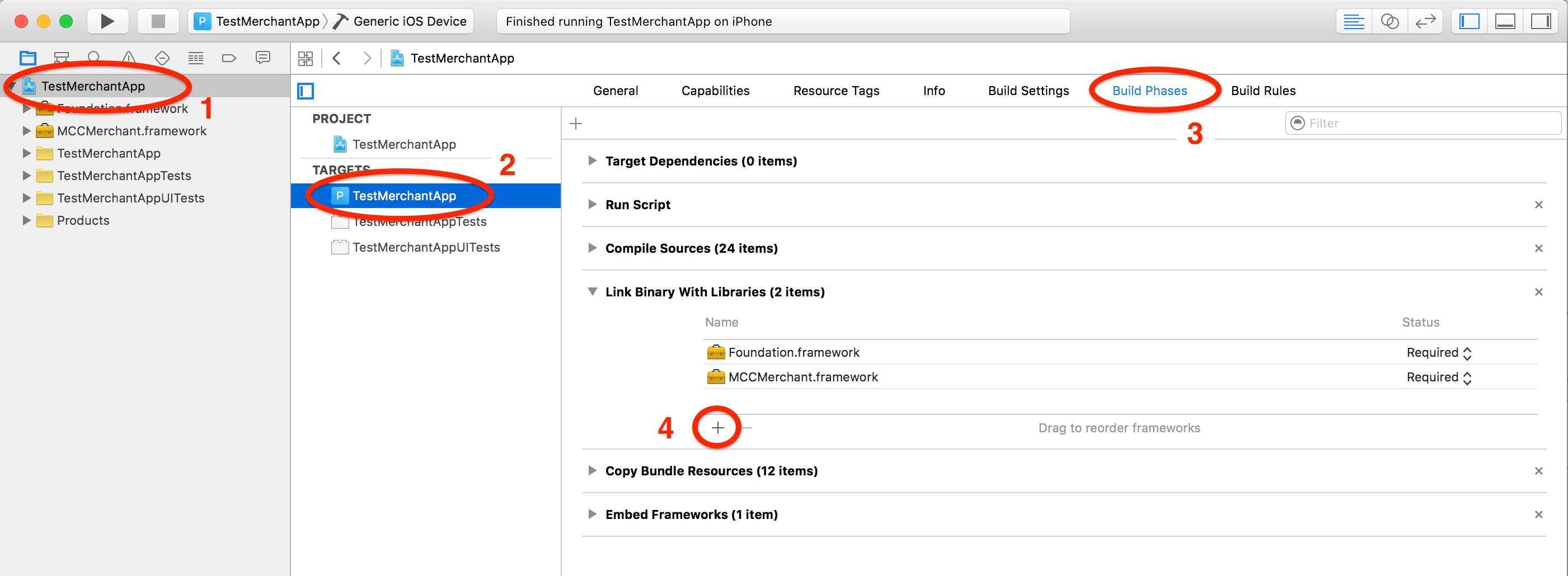The image size is (1568, 576).
Task: Open the project navigator folder icon
Action: [x=28, y=58]
